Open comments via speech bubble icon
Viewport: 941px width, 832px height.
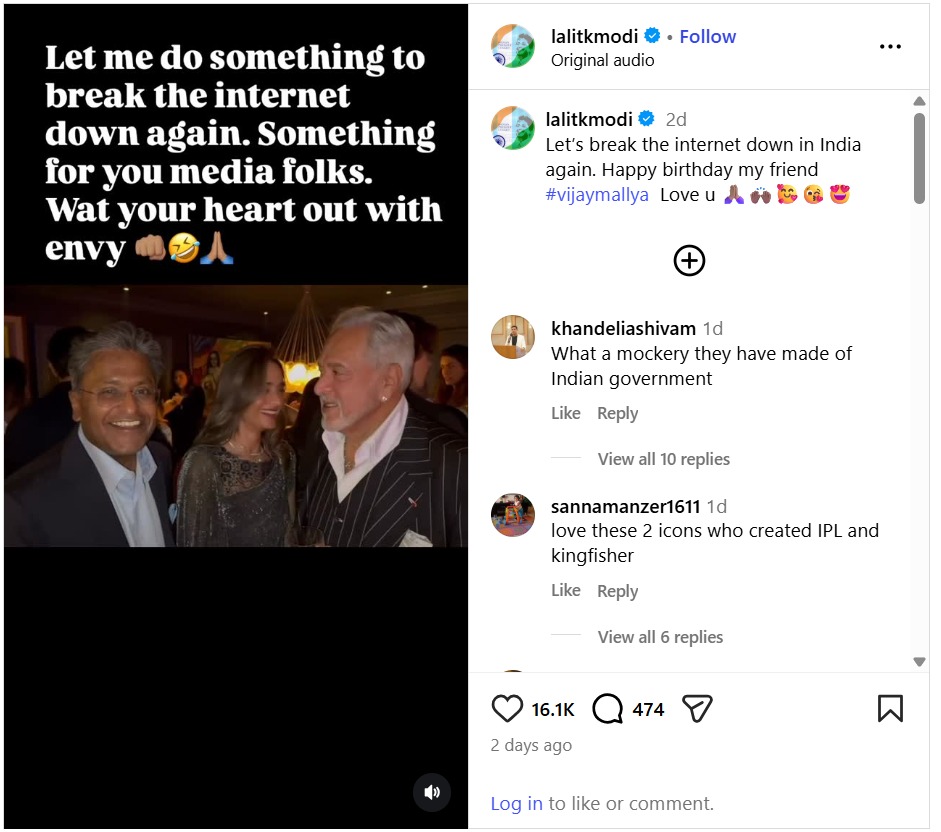coord(608,709)
